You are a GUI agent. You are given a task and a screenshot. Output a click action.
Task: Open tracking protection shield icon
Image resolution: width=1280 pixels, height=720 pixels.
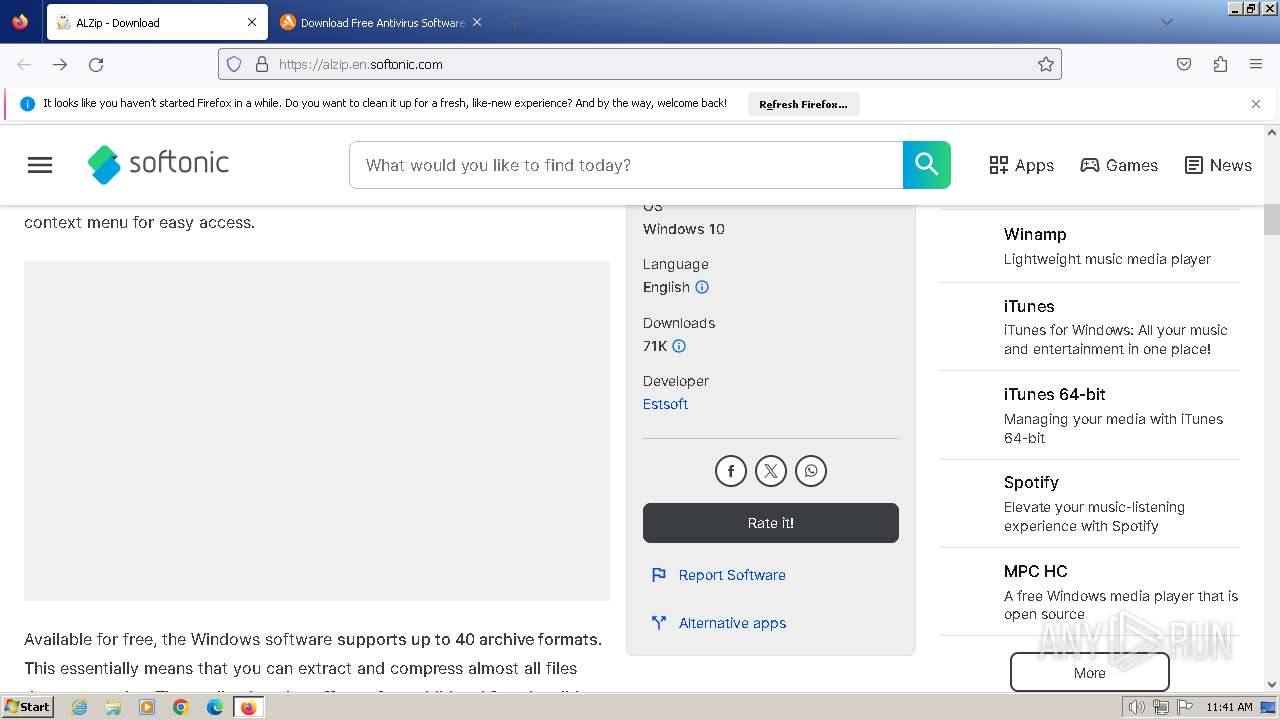click(234, 64)
